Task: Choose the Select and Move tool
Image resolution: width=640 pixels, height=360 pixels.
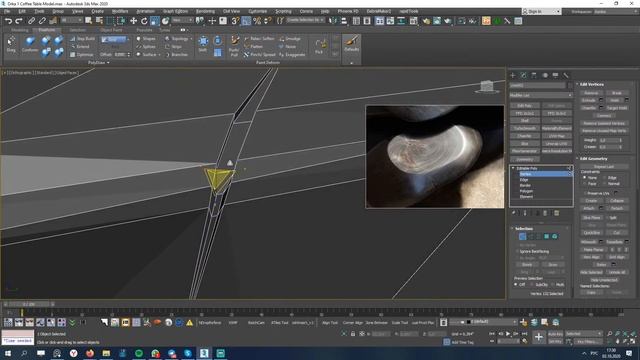Action: tap(133, 21)
